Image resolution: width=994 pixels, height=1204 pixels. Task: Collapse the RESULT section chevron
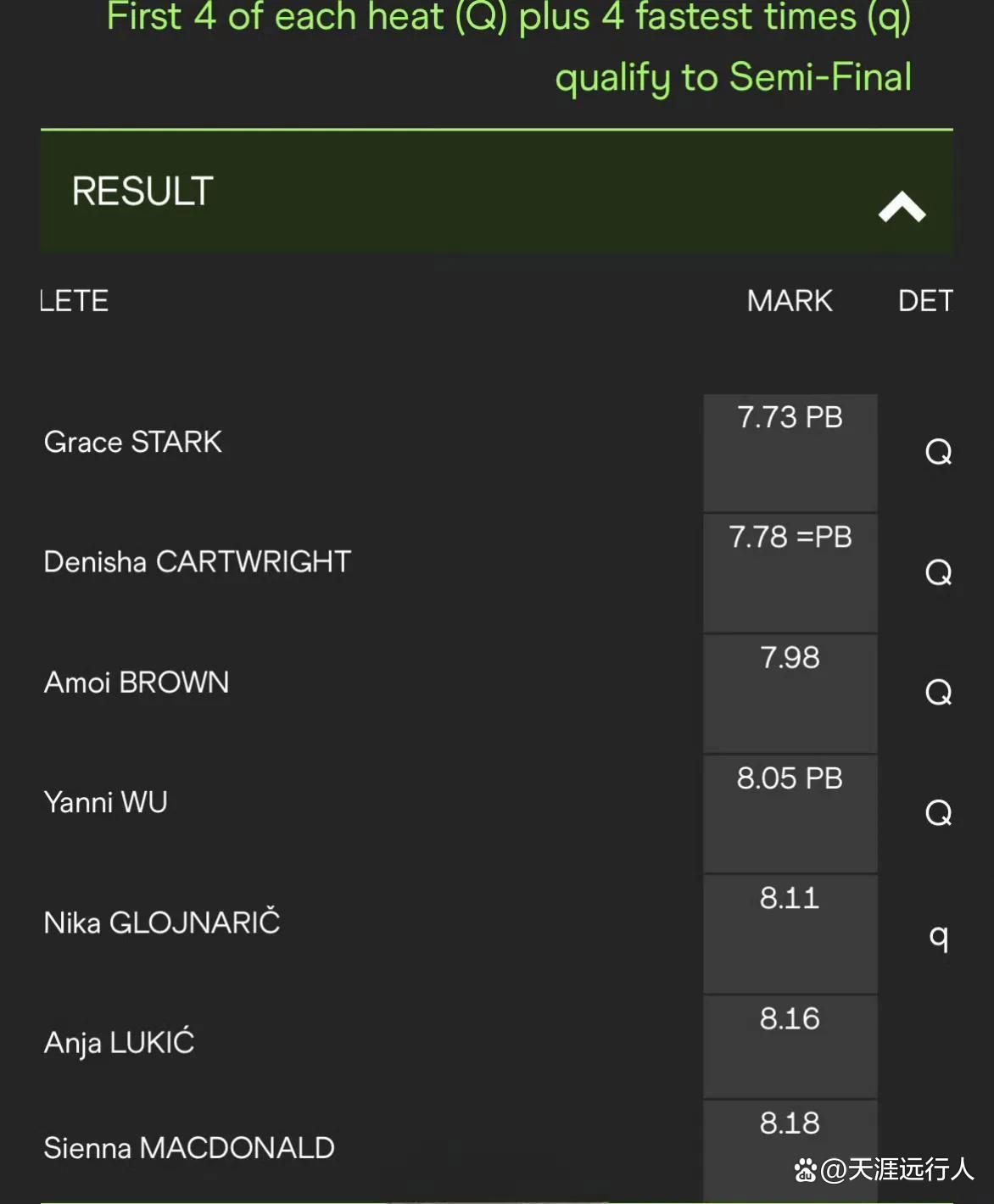pyautogui.click(x=902, y=207)
